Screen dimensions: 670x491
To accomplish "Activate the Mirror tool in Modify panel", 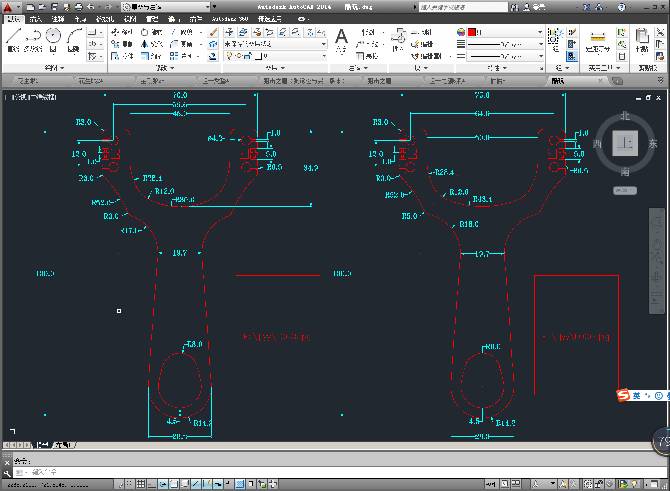I will click(151, 44).
